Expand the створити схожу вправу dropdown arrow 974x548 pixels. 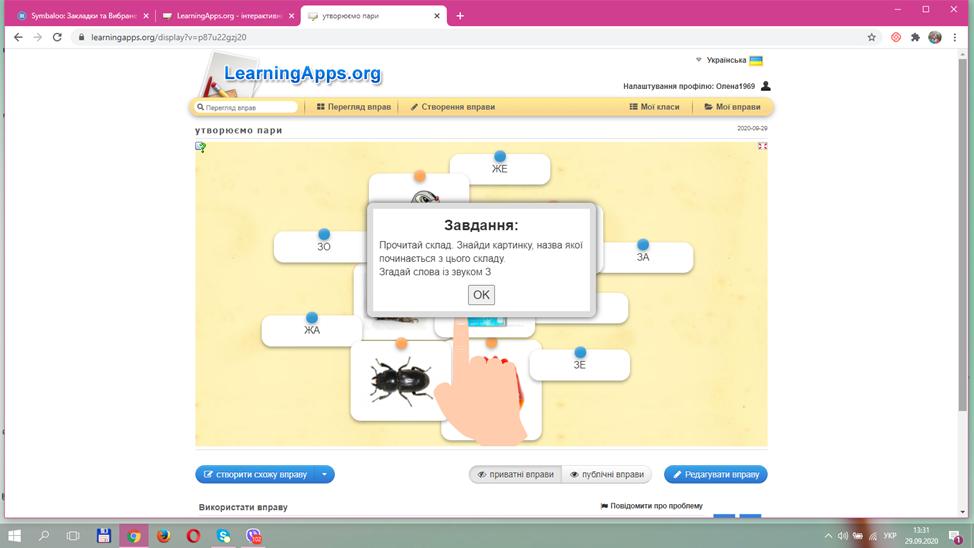click(324, 474)
